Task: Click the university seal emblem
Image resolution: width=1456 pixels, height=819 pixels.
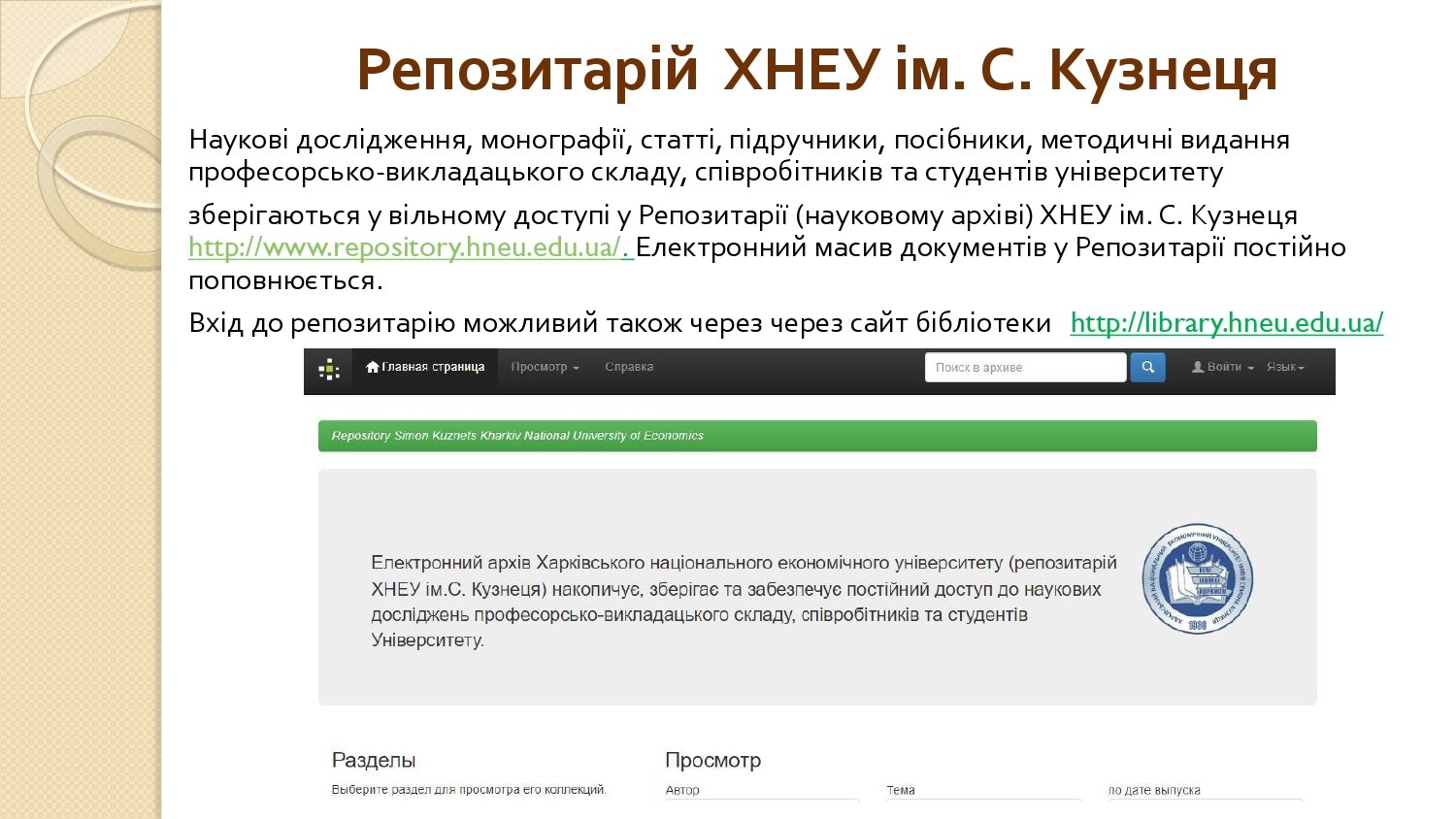Action: point(1198,579)
